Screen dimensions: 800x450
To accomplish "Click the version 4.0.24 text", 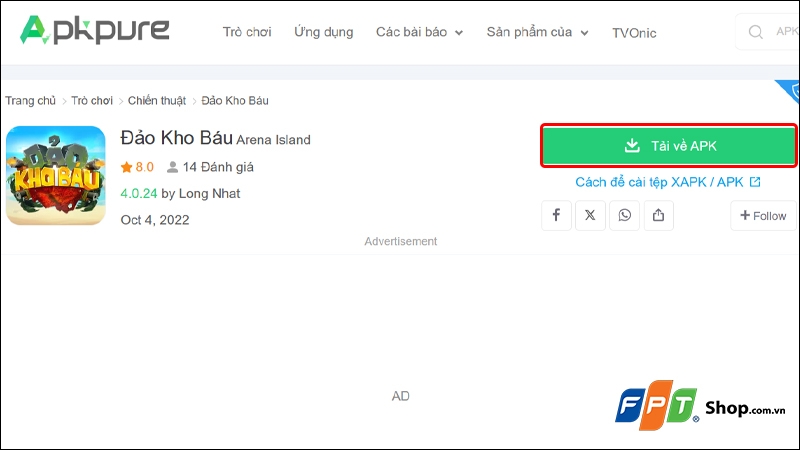I will coord(139,193).
